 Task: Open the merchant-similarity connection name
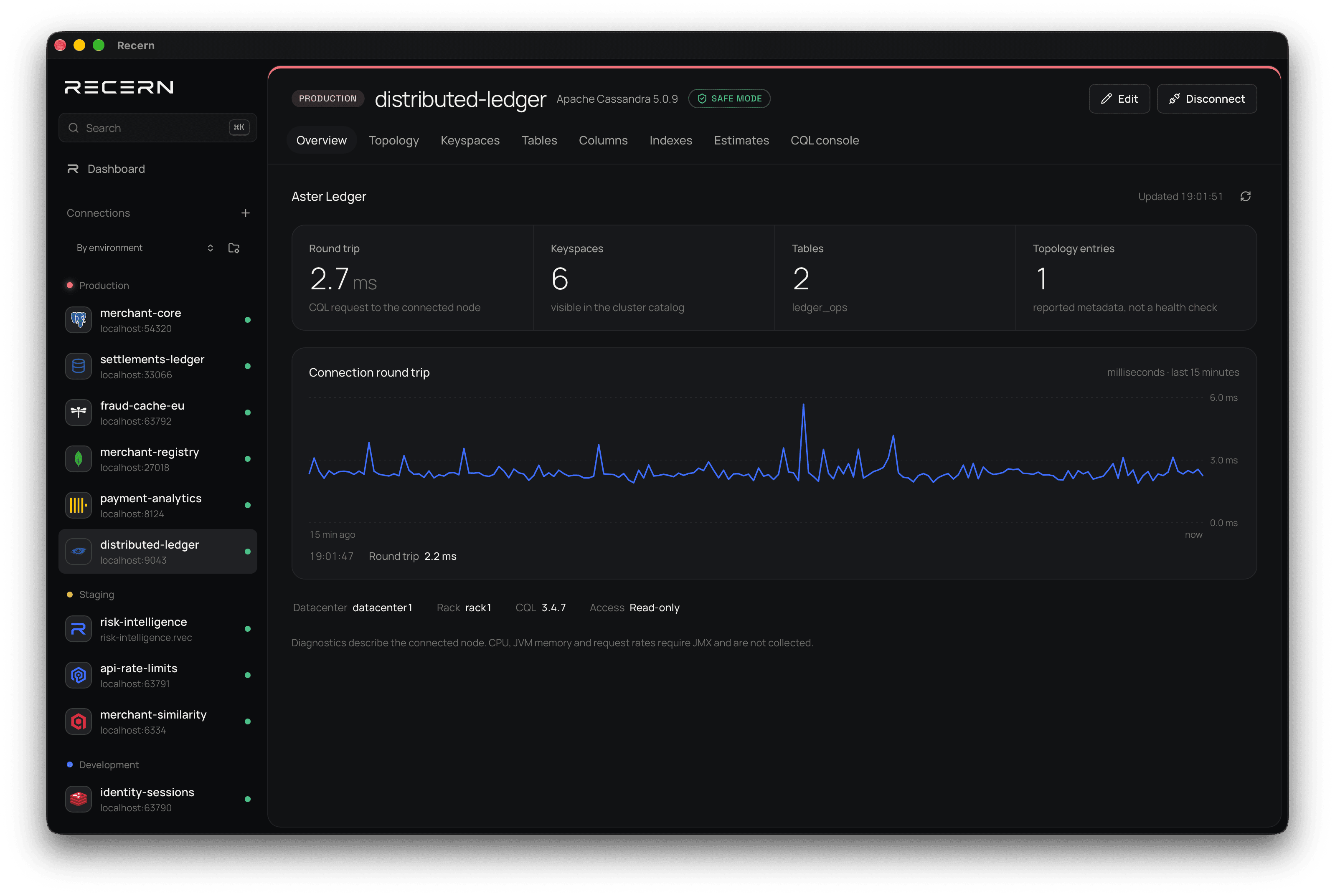click(153, 715)
